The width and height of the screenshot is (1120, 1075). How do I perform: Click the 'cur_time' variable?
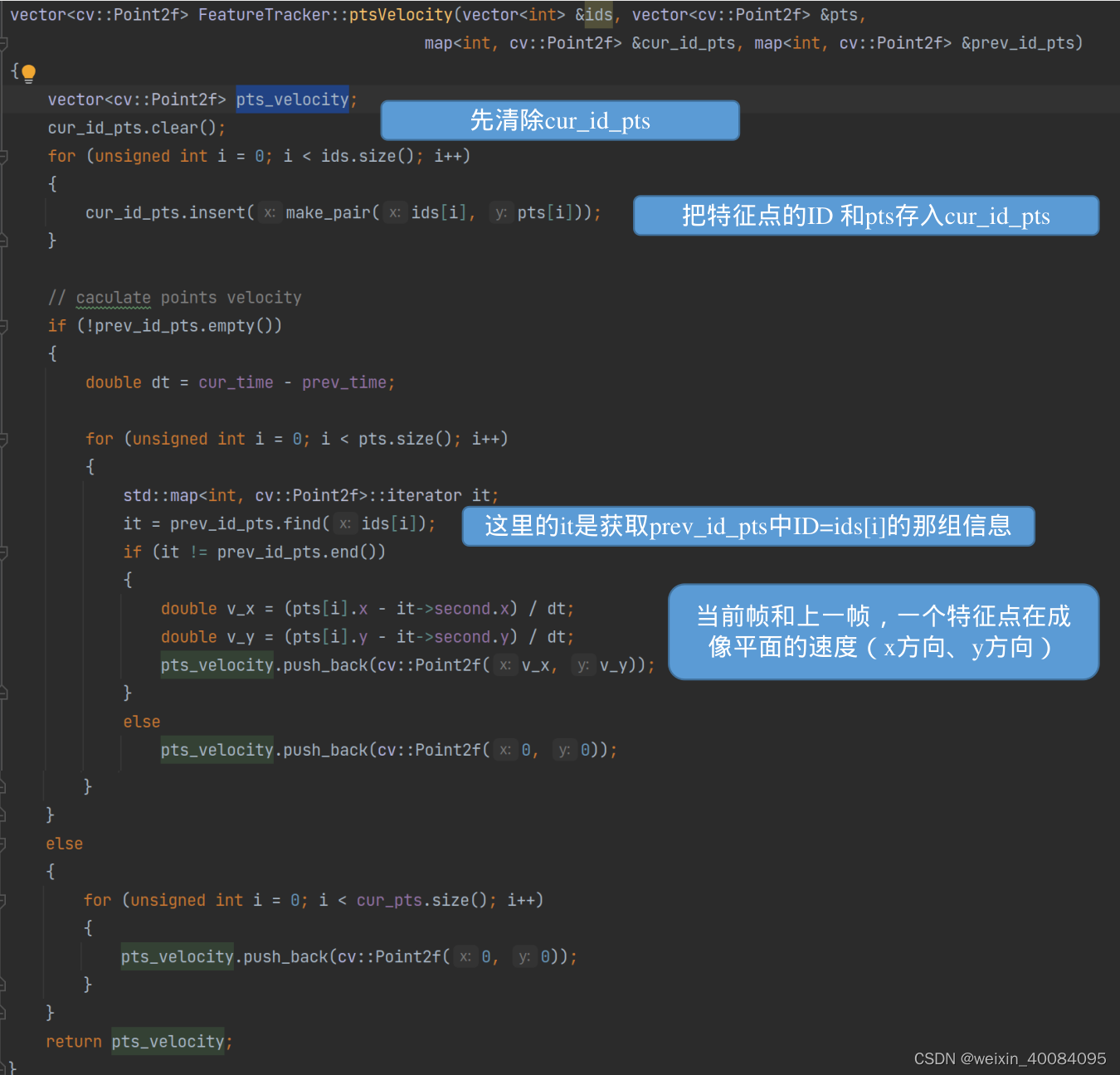(236, 382)
